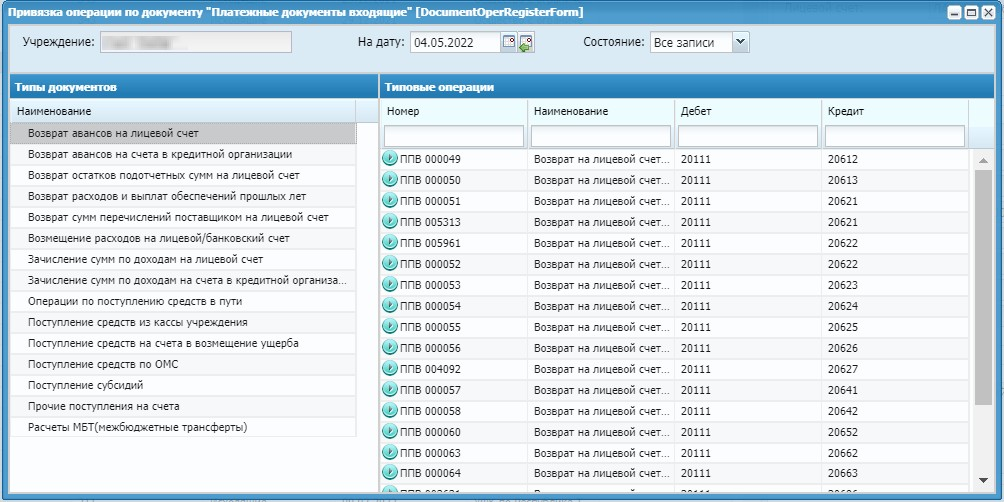Sort by the Кредит column header
This screenshot has height=502, width=1004.
click(895, 111)
